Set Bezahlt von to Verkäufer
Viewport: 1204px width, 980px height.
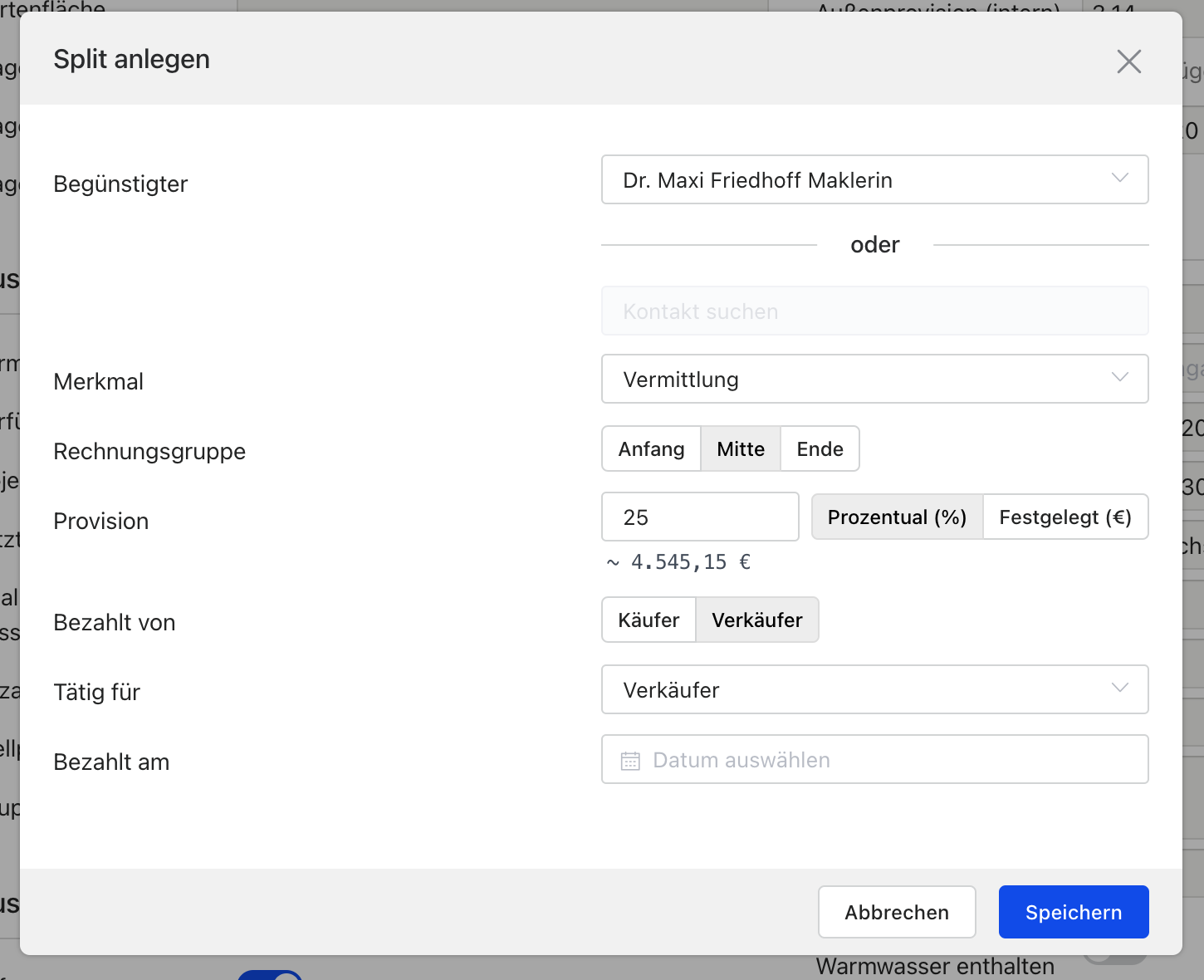coord(756,620)
